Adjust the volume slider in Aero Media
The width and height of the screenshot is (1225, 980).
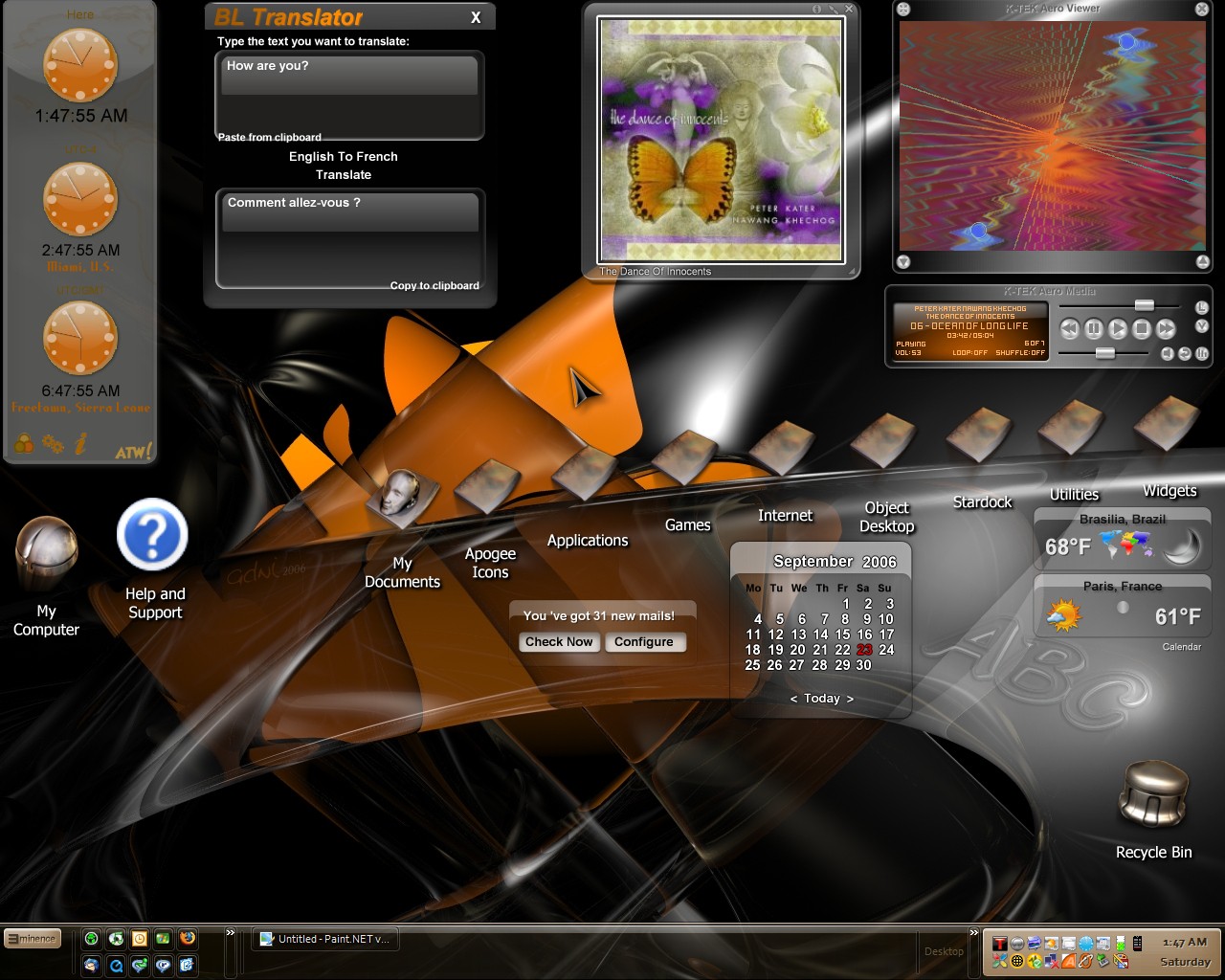tap(1105, 353)
